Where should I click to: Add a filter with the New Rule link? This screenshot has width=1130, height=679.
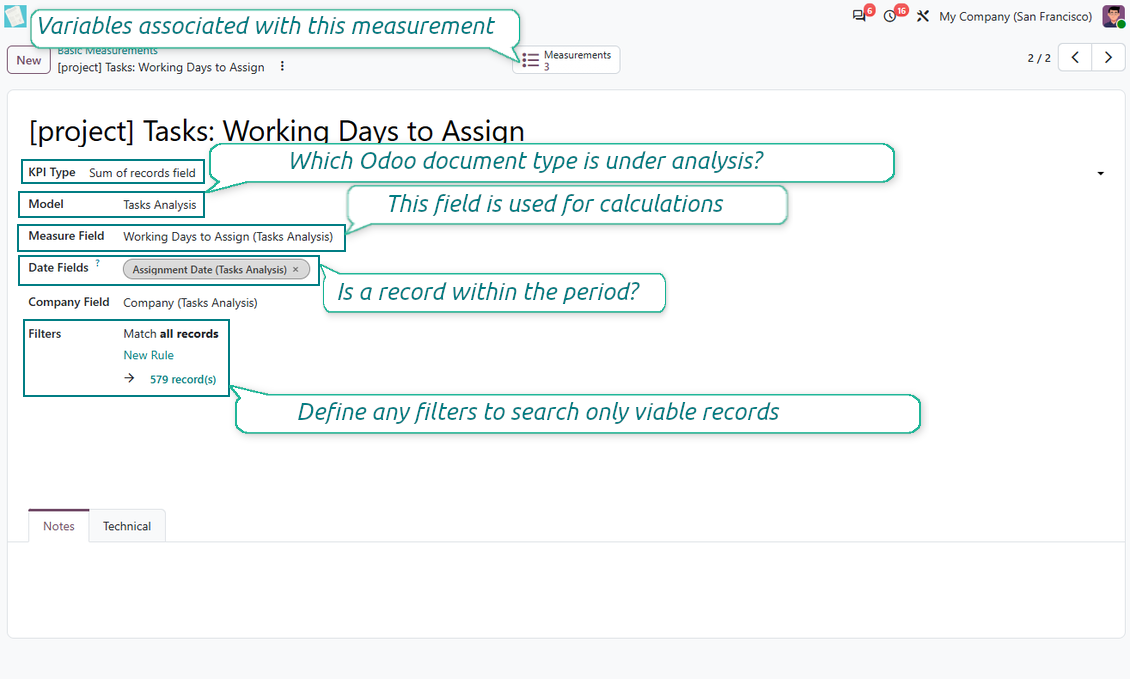tap(148, 355)
